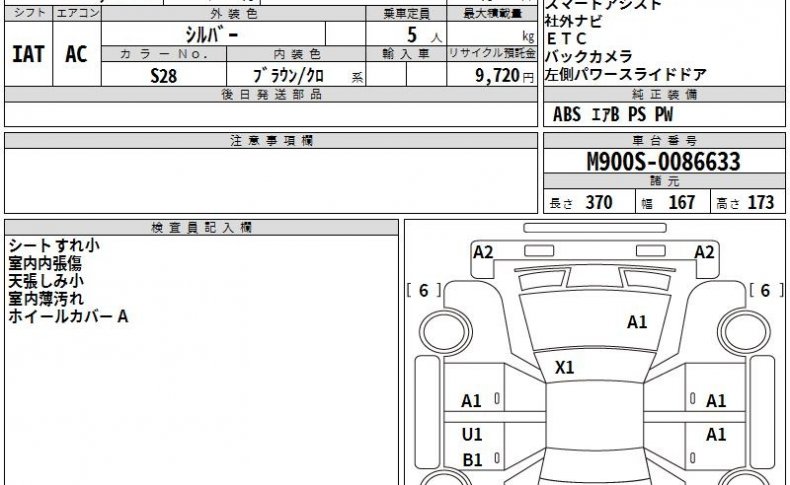Click the 輸入車 header

coord(406,54)
